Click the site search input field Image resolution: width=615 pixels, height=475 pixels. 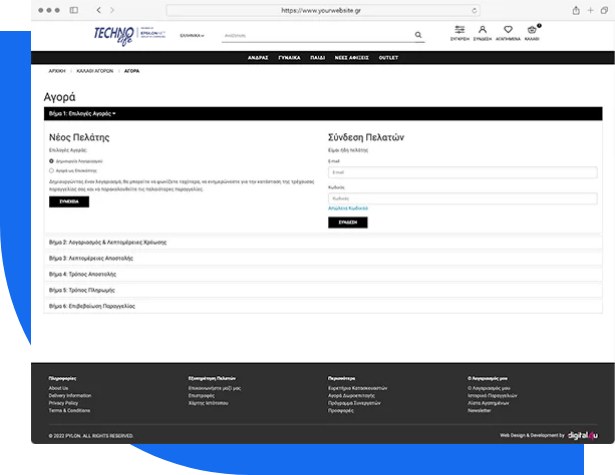pyautogui.click(x=318, y=35)
